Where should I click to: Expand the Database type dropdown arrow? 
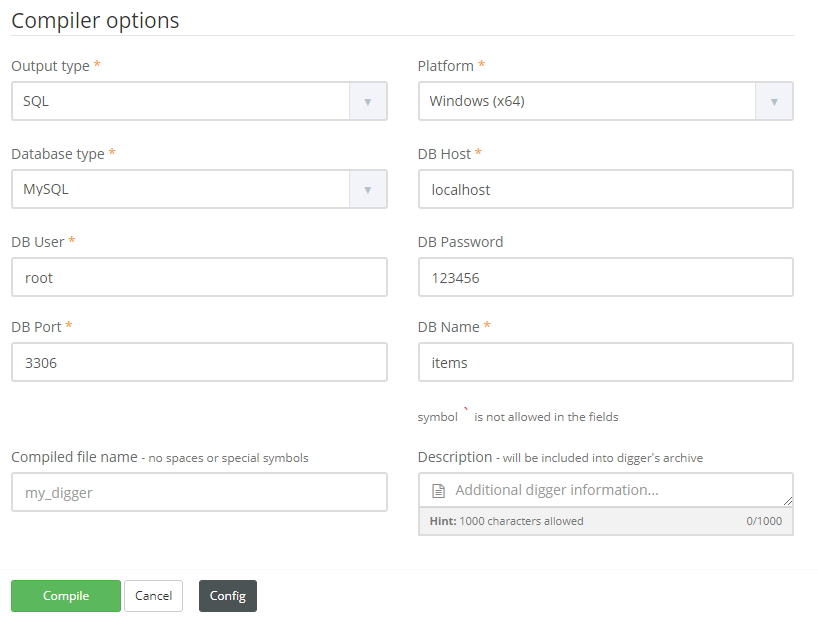coord(368,189)
